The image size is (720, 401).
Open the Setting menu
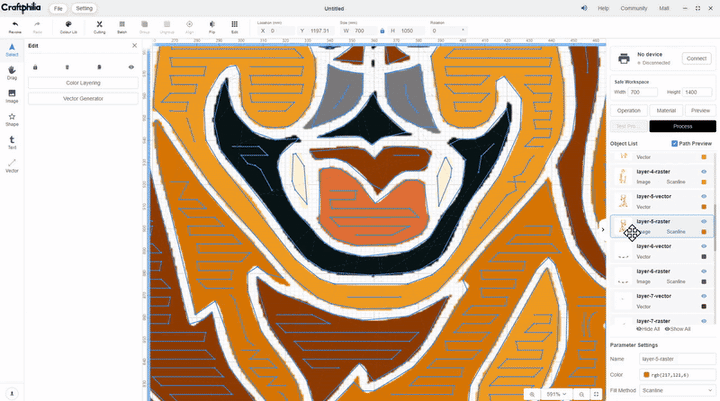click(x=84, y=8)
